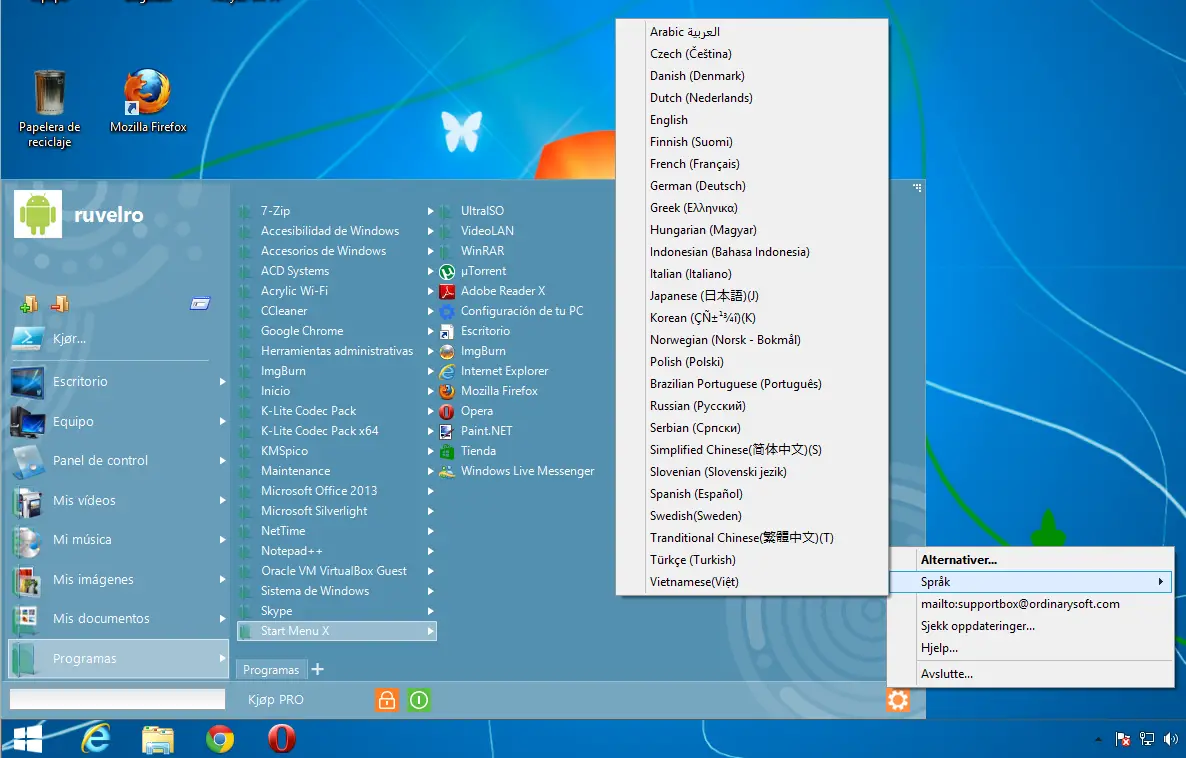Image resolution: width=1186 pixels, height=758 pixels.
Task: Click the Google Chrome taskbar icon
Action: click(x=220, y=739)
